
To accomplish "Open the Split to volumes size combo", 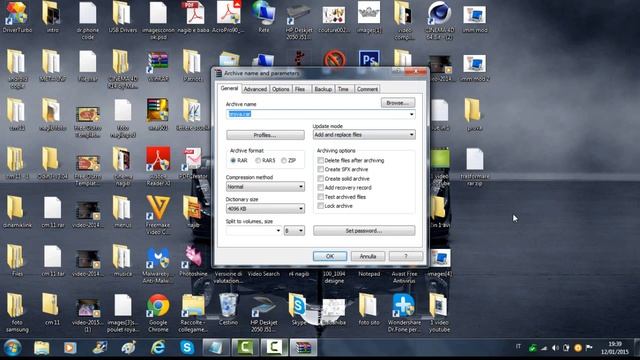I will (254, 231).
